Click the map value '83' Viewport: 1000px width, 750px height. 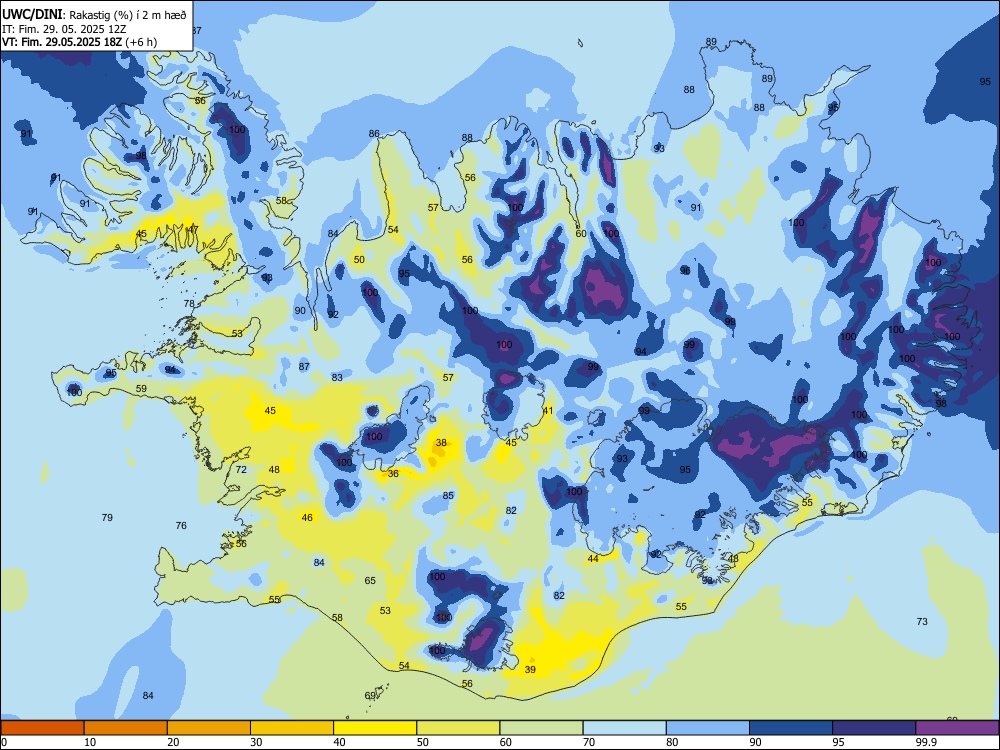coord(337,378)
